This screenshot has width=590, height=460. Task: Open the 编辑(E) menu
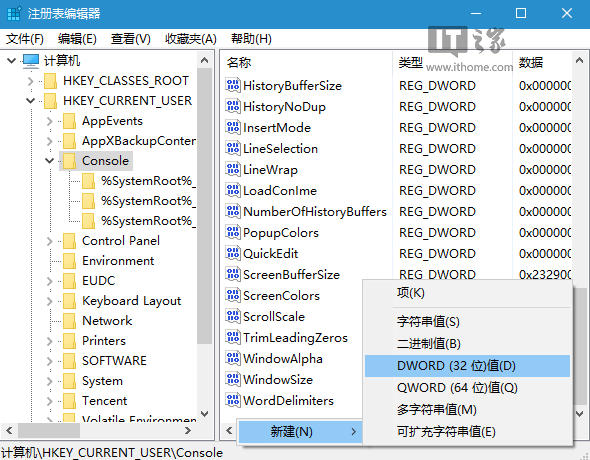pos(77,39)
